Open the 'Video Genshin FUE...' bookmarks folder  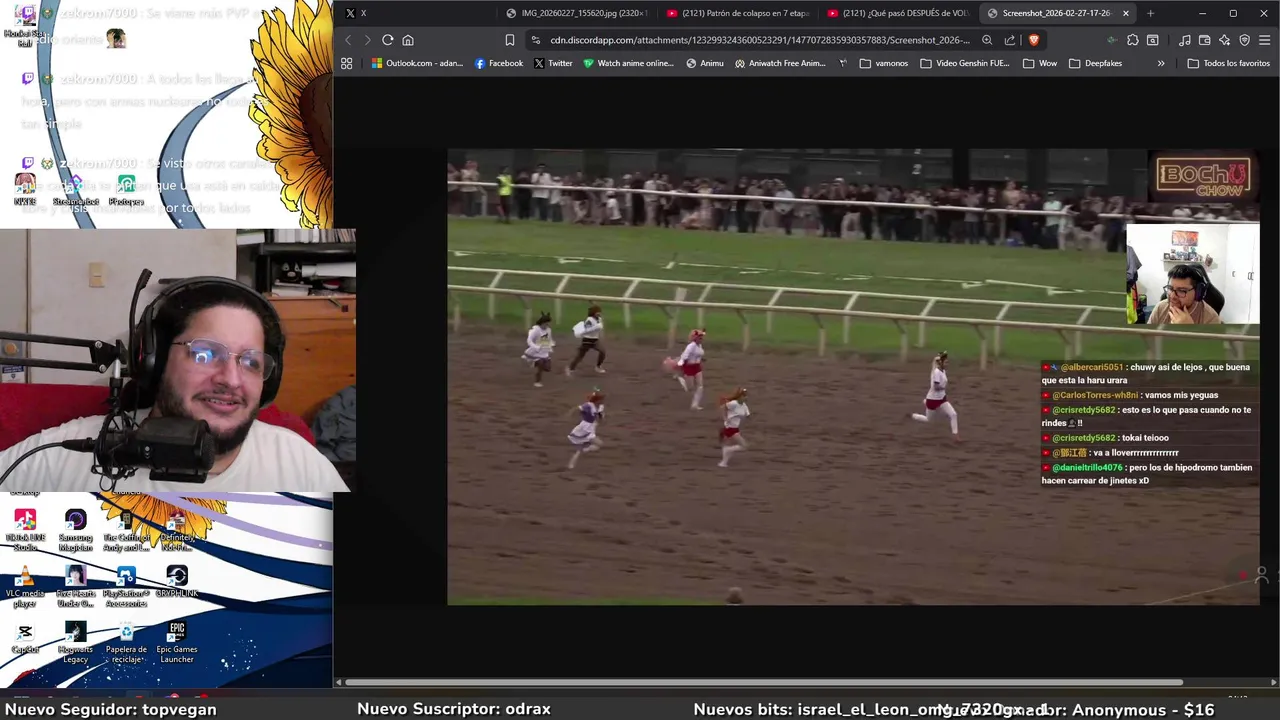pyautogui.click(x=964, y=63)
